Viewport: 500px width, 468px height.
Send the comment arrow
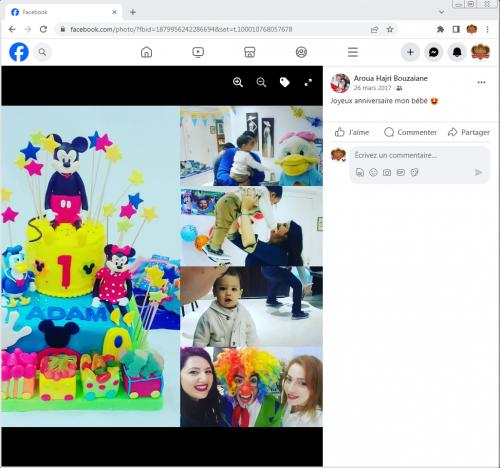[x=478, y=172]
